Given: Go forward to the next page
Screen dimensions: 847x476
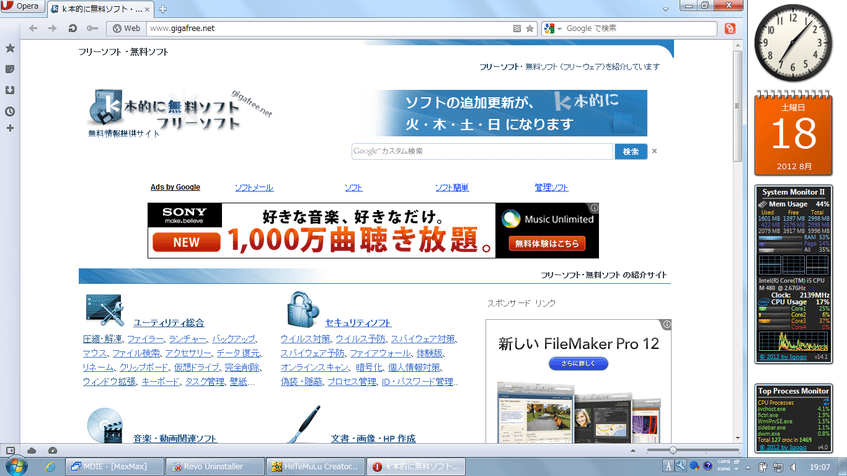Looking at the screenshot, I should click(x=52, y=28).
